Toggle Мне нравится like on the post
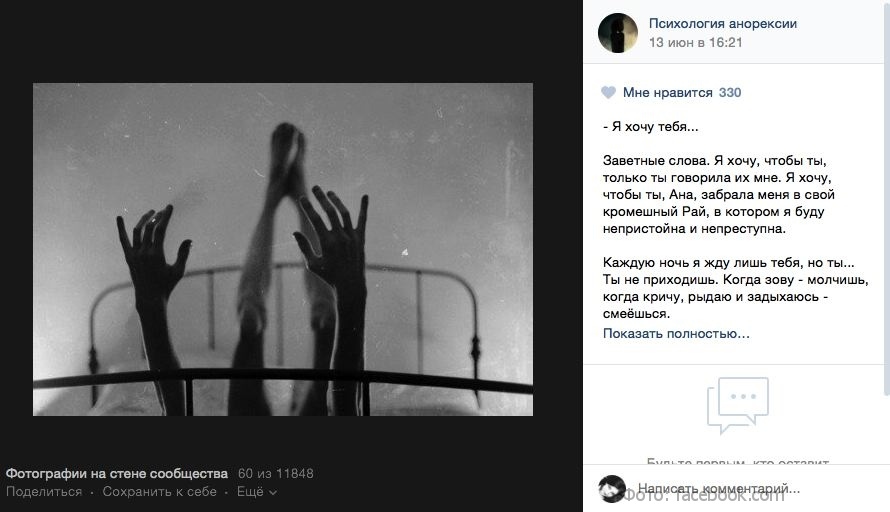 (668, 93)
